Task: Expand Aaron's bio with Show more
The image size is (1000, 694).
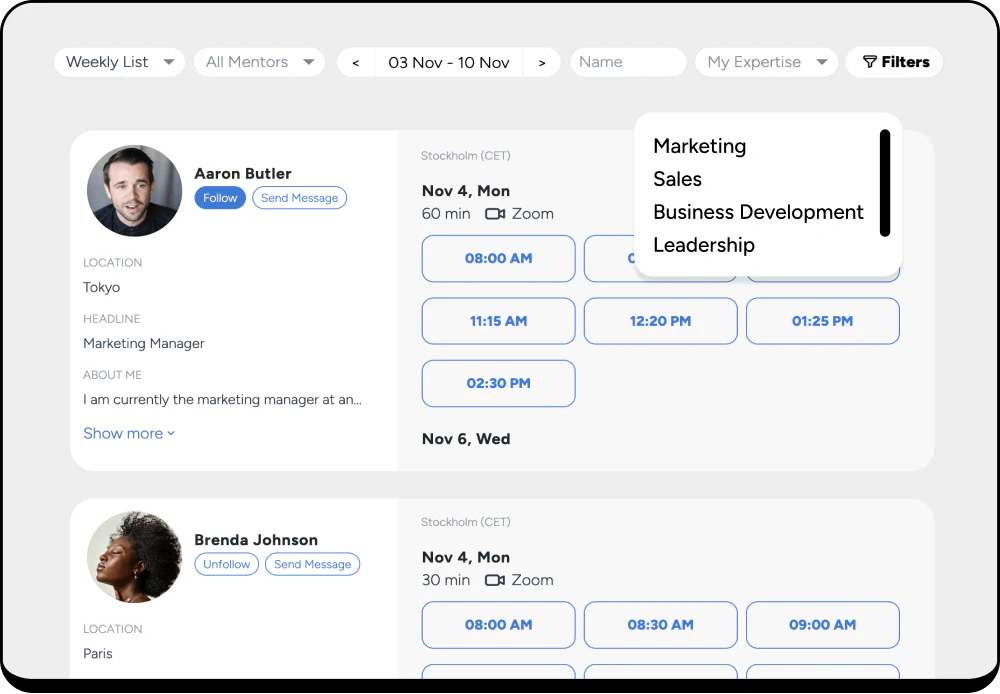Action: point(129,433)
